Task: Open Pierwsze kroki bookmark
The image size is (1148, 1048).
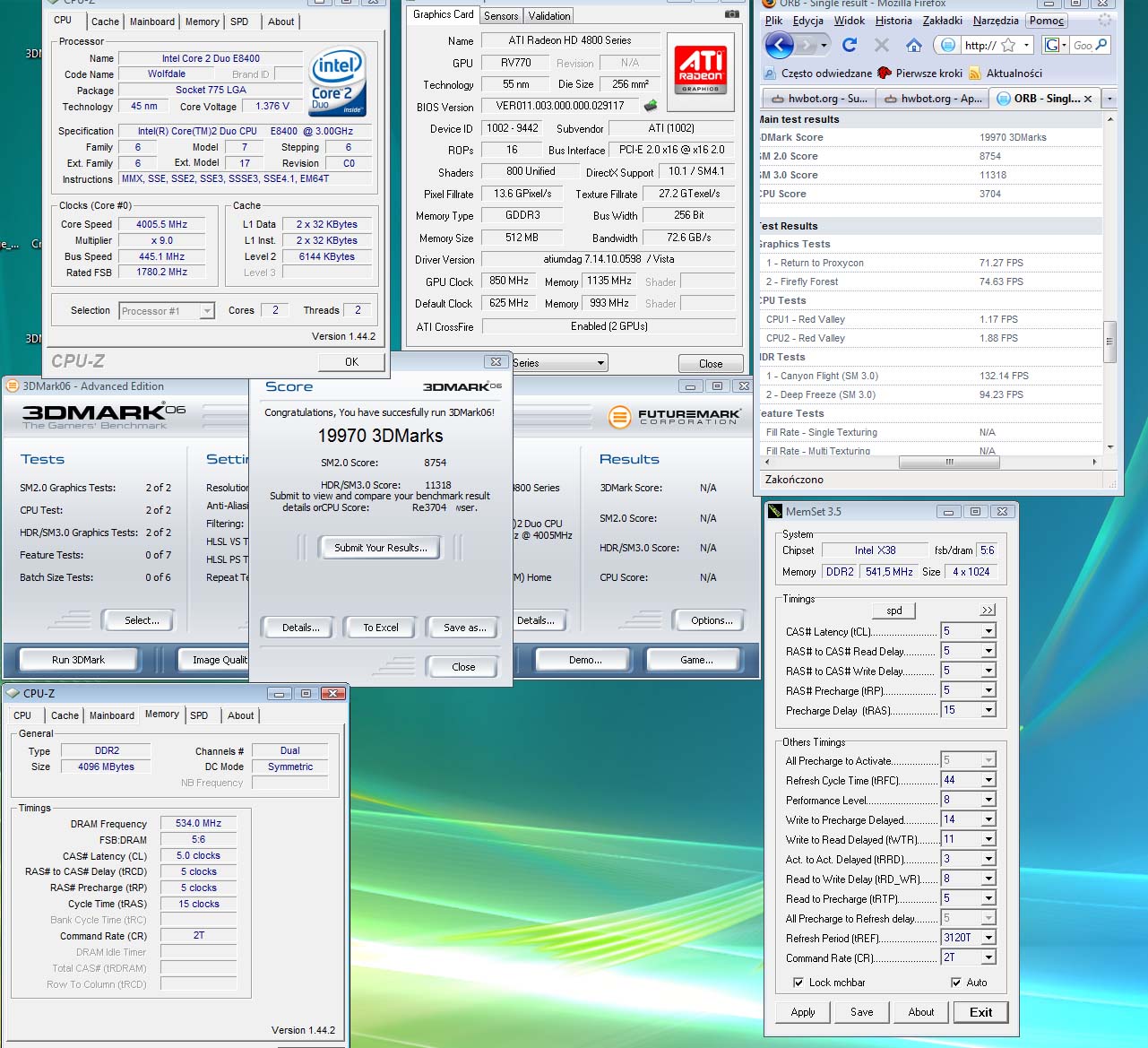Action: click(x=919, y=73)
